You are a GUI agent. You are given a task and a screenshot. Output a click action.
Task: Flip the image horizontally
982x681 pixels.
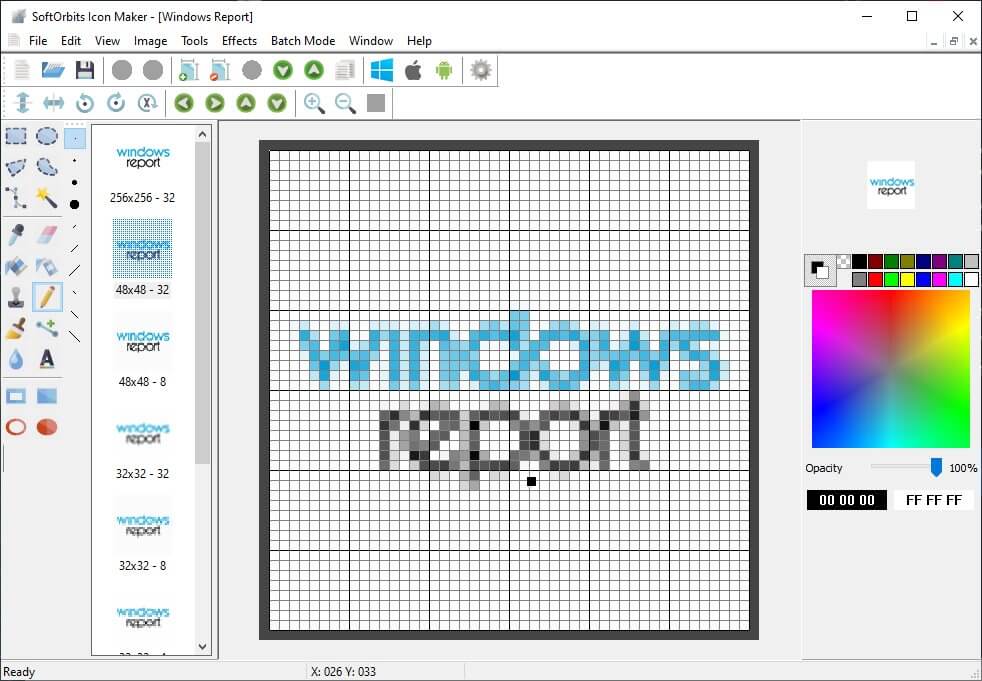53,102
